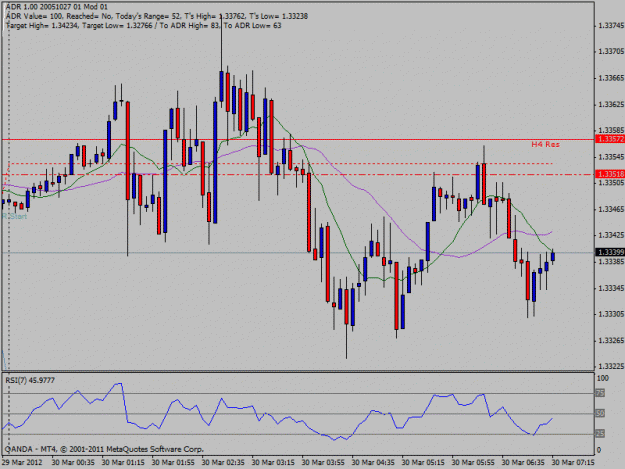Click the 1.33465 price scale label
Image resolution: width=625 pixels, height=469 pixels.
point(611,209)
